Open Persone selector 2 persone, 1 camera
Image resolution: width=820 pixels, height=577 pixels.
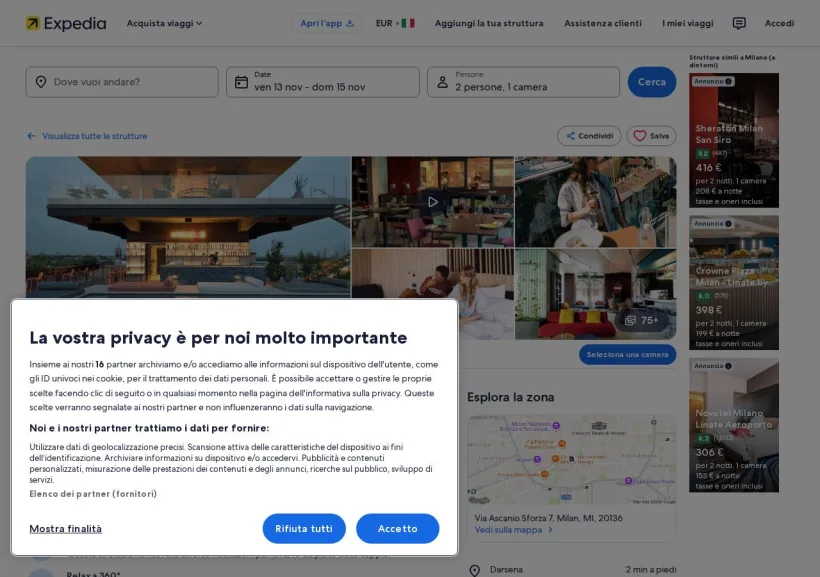click(523, 82)
